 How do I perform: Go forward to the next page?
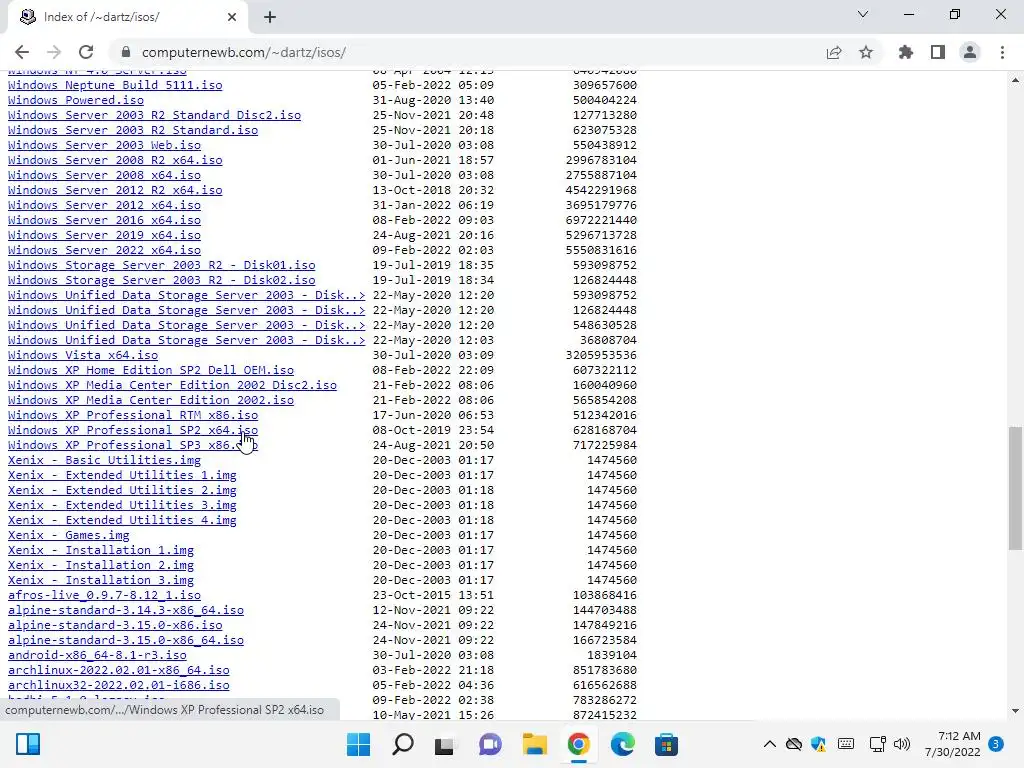coord(54,52)
